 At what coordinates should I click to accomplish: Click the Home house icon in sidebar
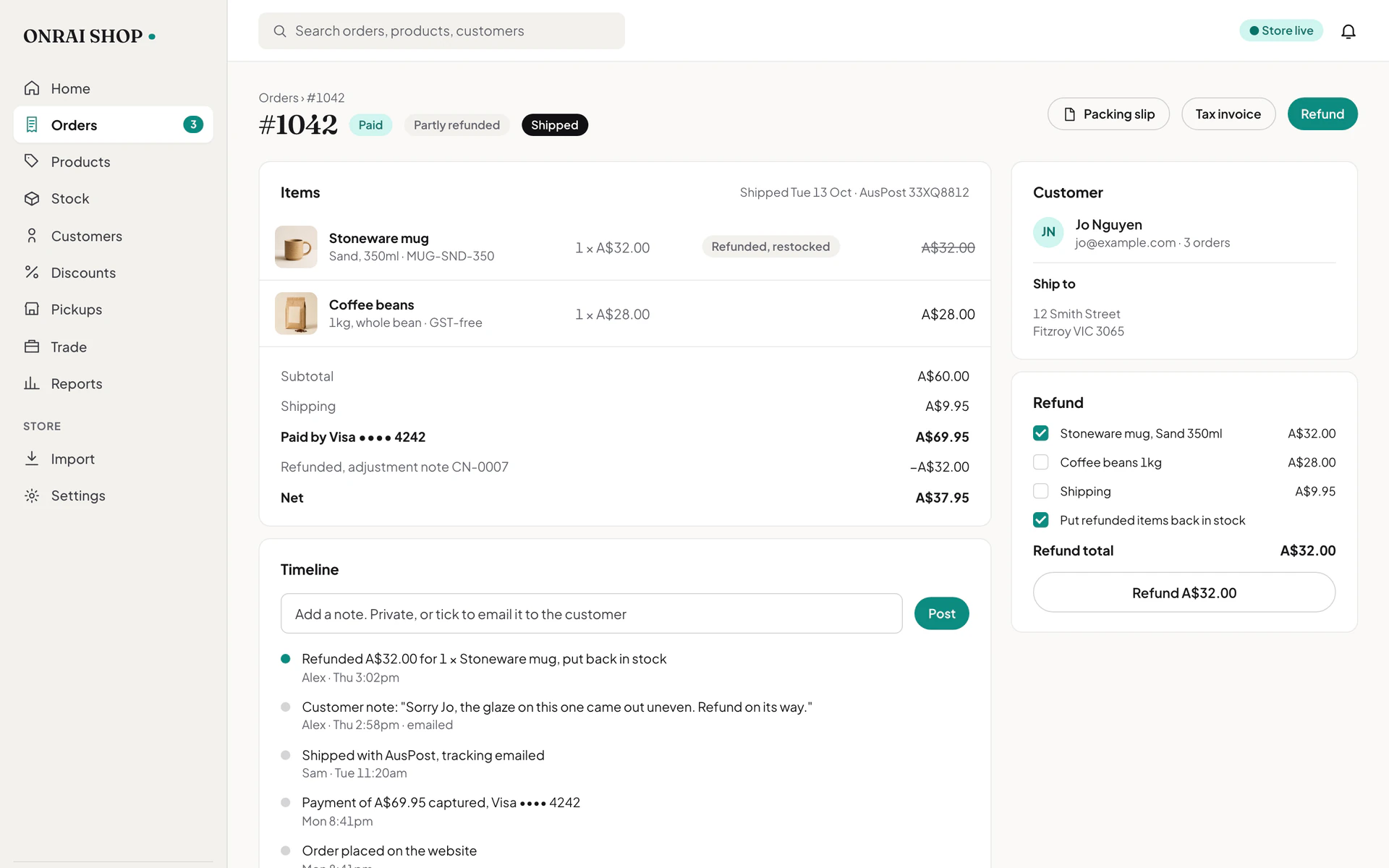point(32,88)
